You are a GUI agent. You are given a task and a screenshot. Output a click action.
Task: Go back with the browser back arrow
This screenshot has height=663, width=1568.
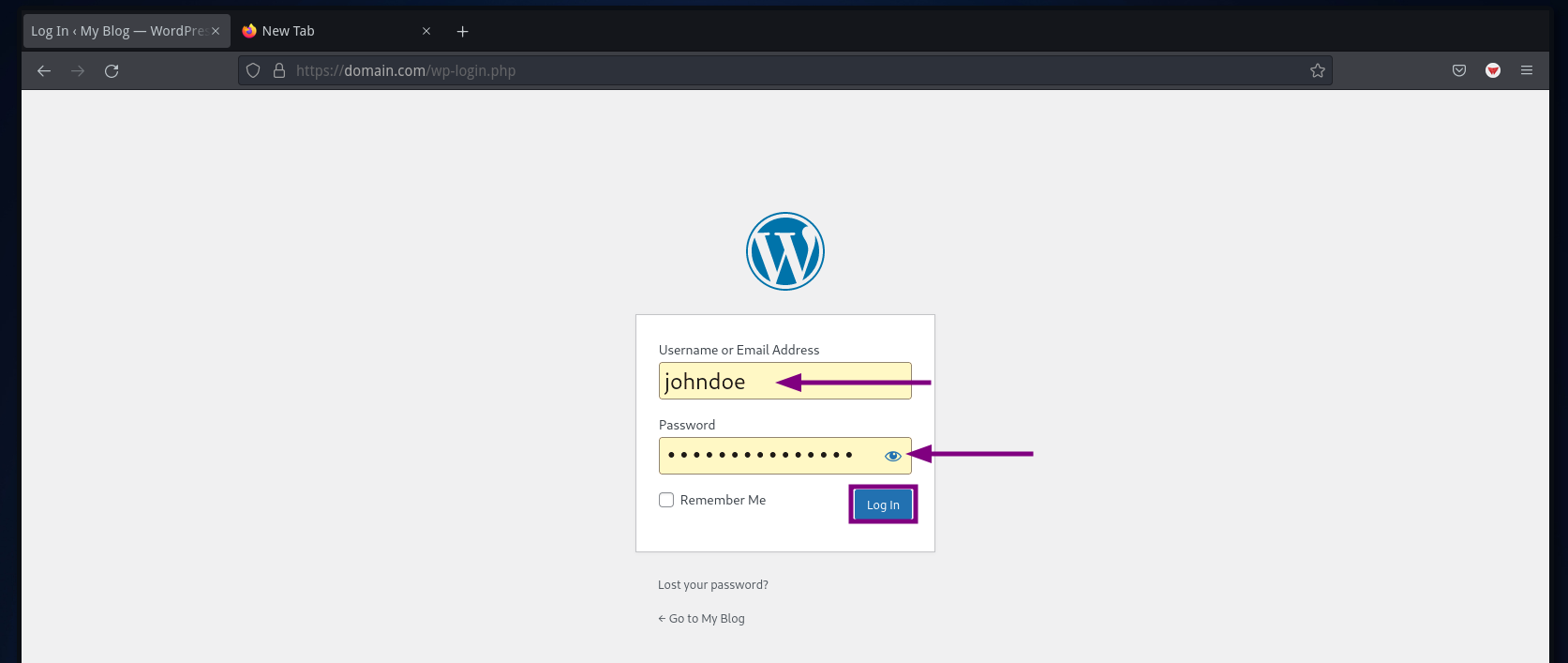[44, 70]
